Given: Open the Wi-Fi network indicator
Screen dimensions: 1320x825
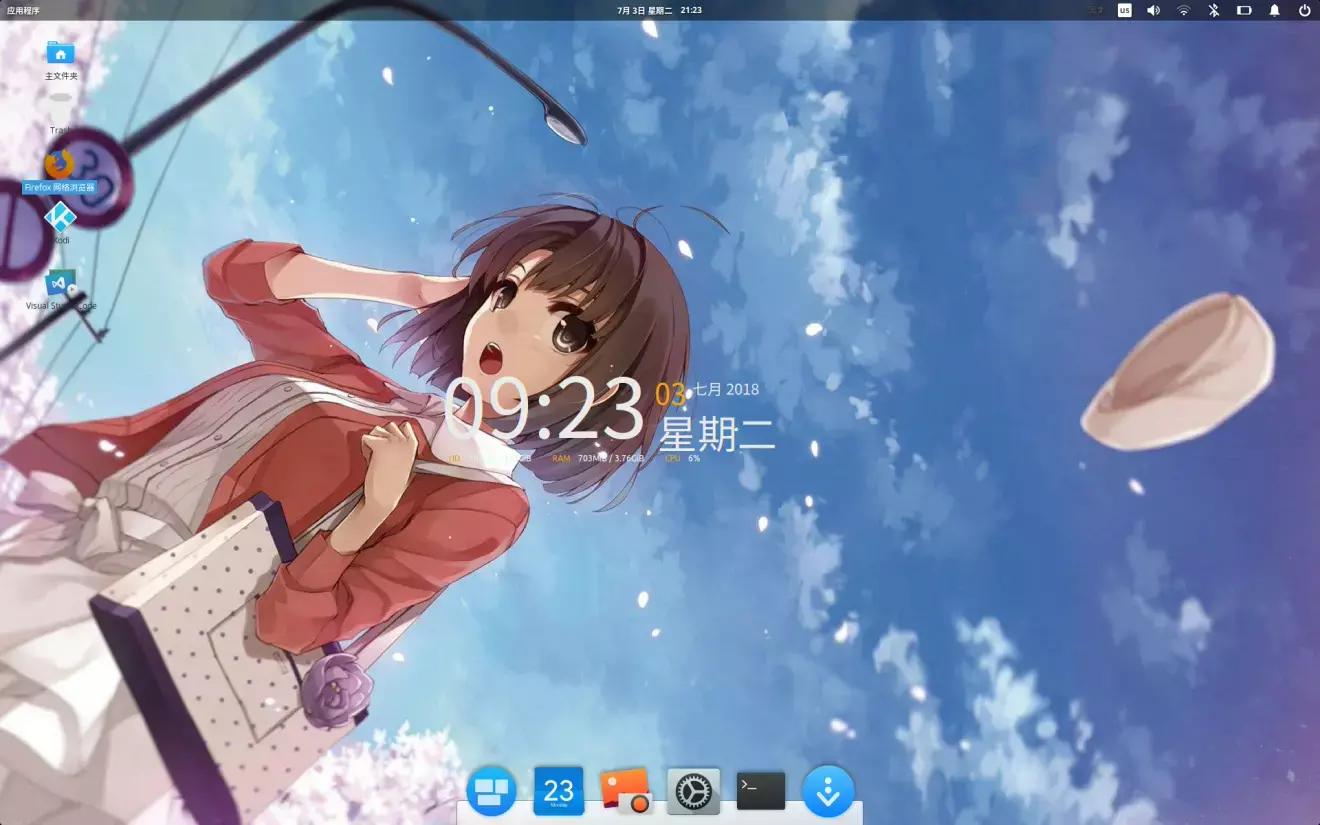Looking at the screenshot, I should point(1184,10).
